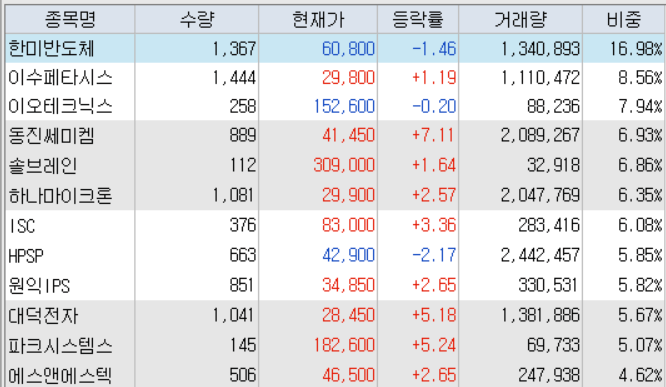Click volume 88,236
The image size is (666, 387).
click(x=553, y=107)
